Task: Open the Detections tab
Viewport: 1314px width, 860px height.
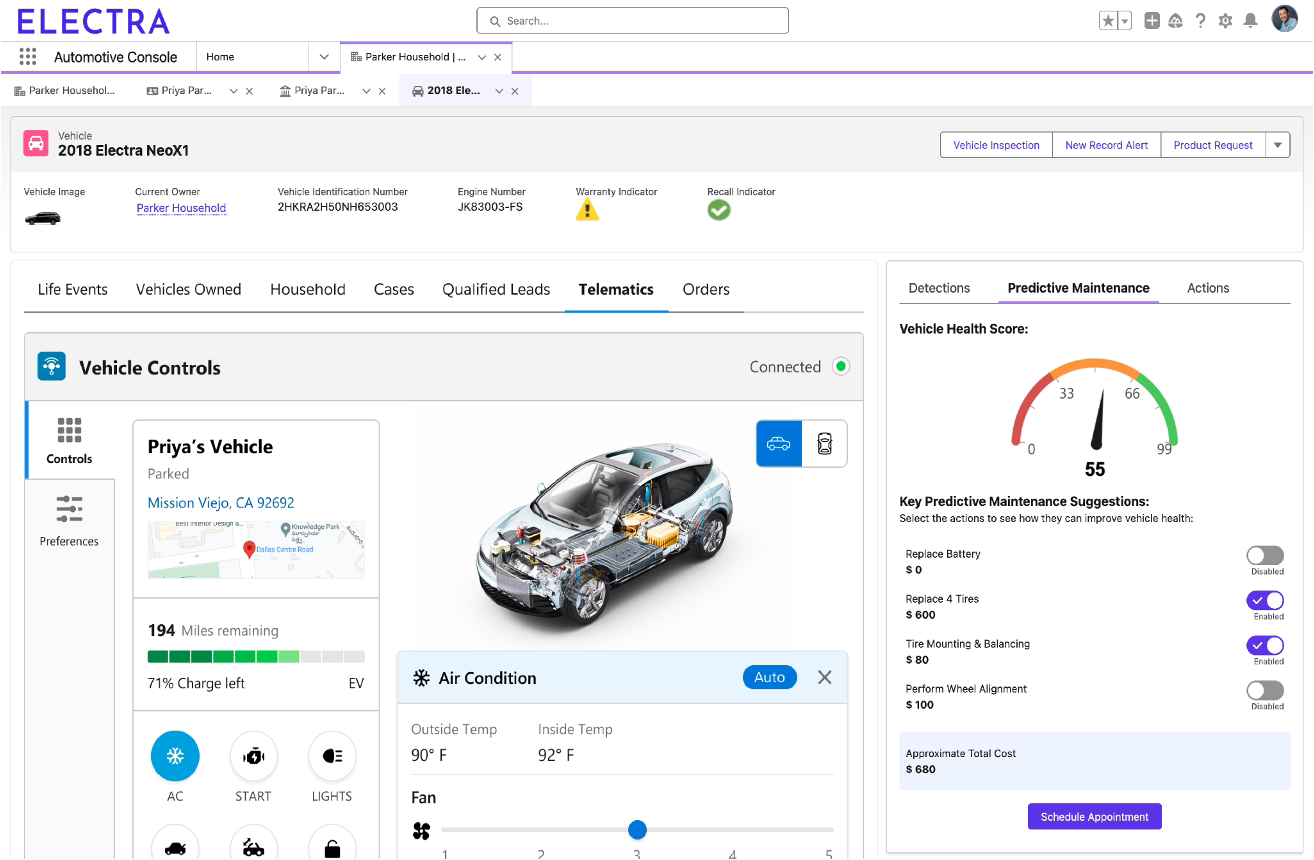Action: 939,288
